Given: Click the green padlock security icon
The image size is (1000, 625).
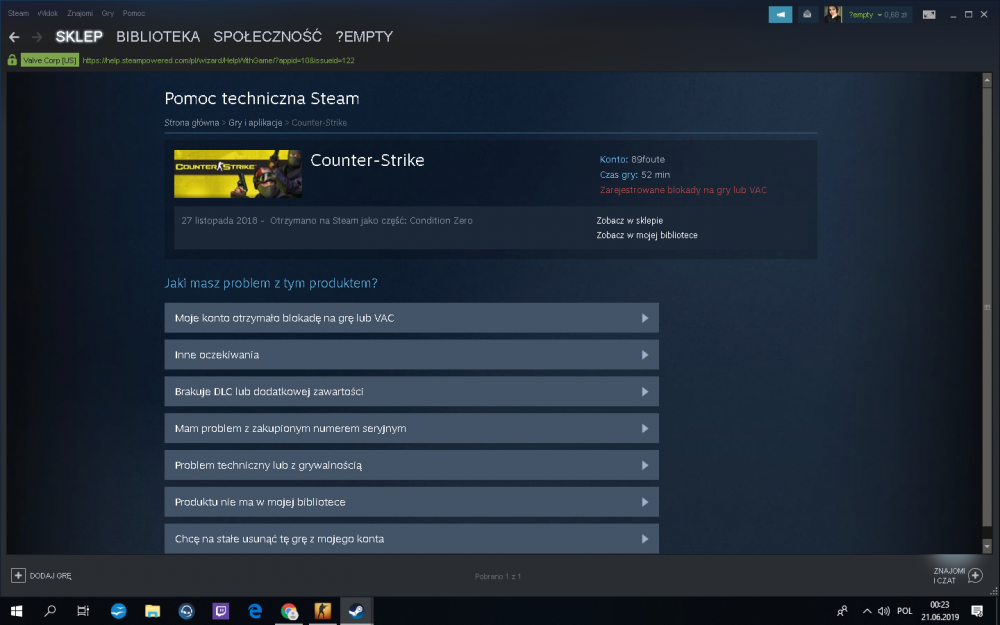Looking at the screenshot, I should click(12, 60).
